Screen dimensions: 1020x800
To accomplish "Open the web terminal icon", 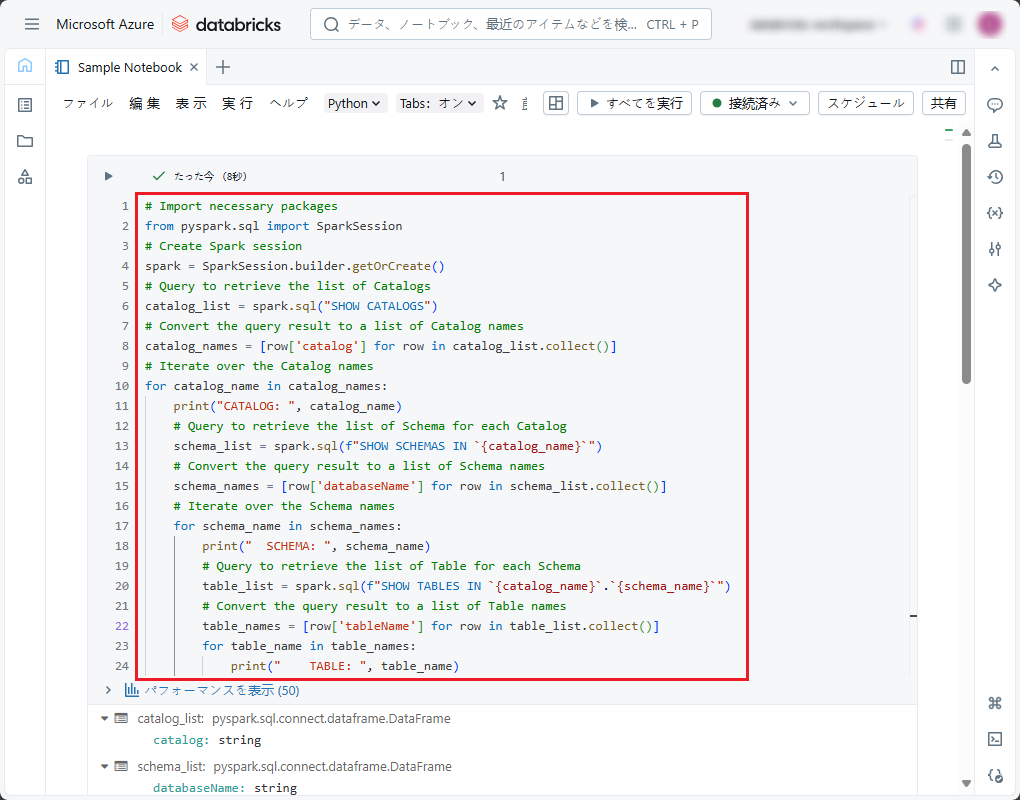I will click(994, 739).
